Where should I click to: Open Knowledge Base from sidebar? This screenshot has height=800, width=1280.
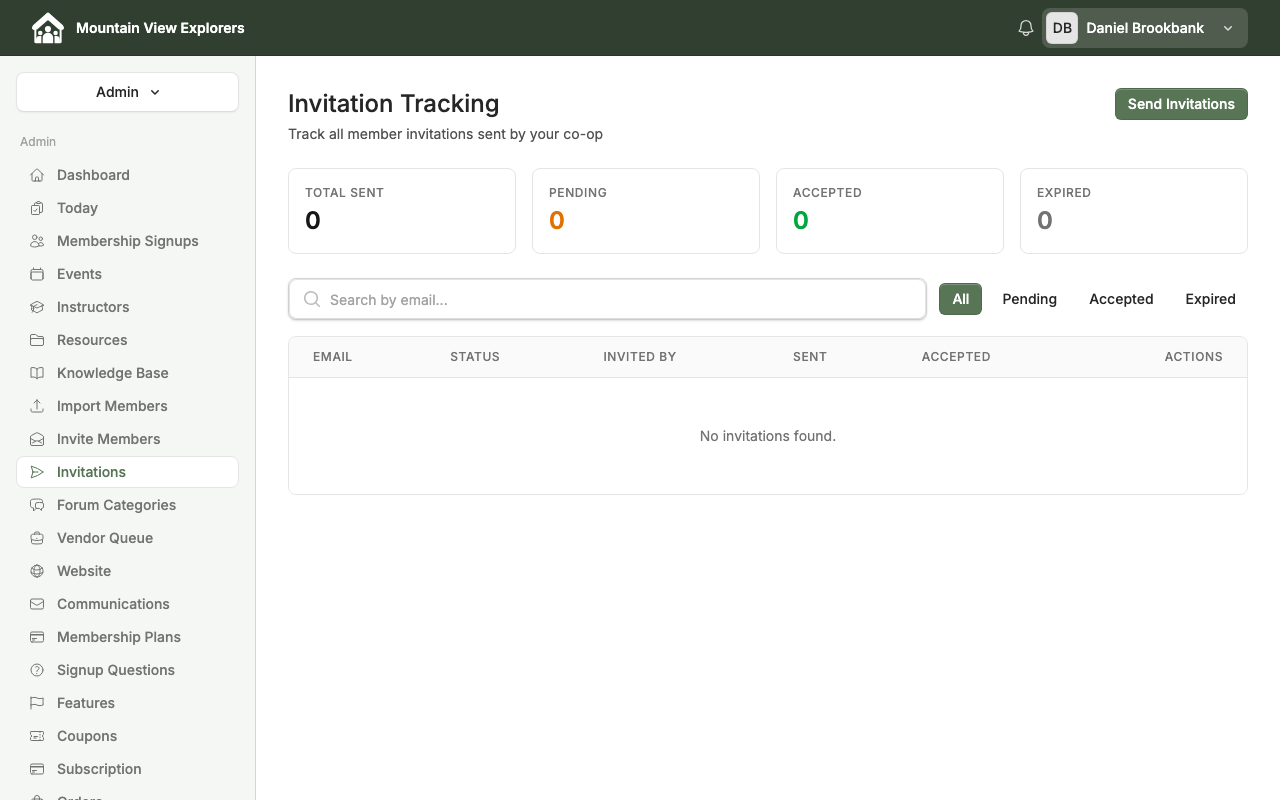pyautogui.click(x=127, y=373)
